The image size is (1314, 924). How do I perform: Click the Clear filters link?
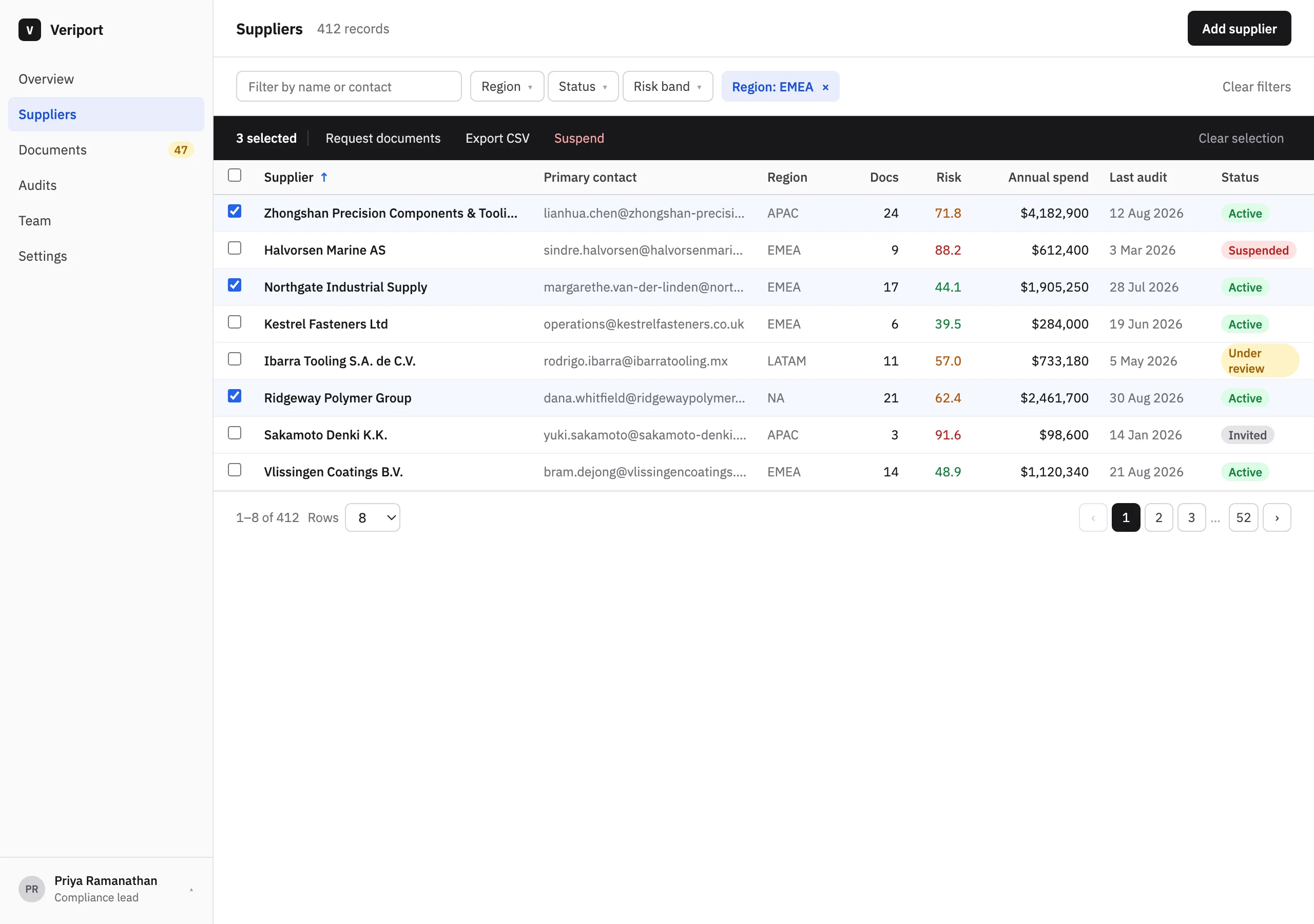pos(1256,87)
